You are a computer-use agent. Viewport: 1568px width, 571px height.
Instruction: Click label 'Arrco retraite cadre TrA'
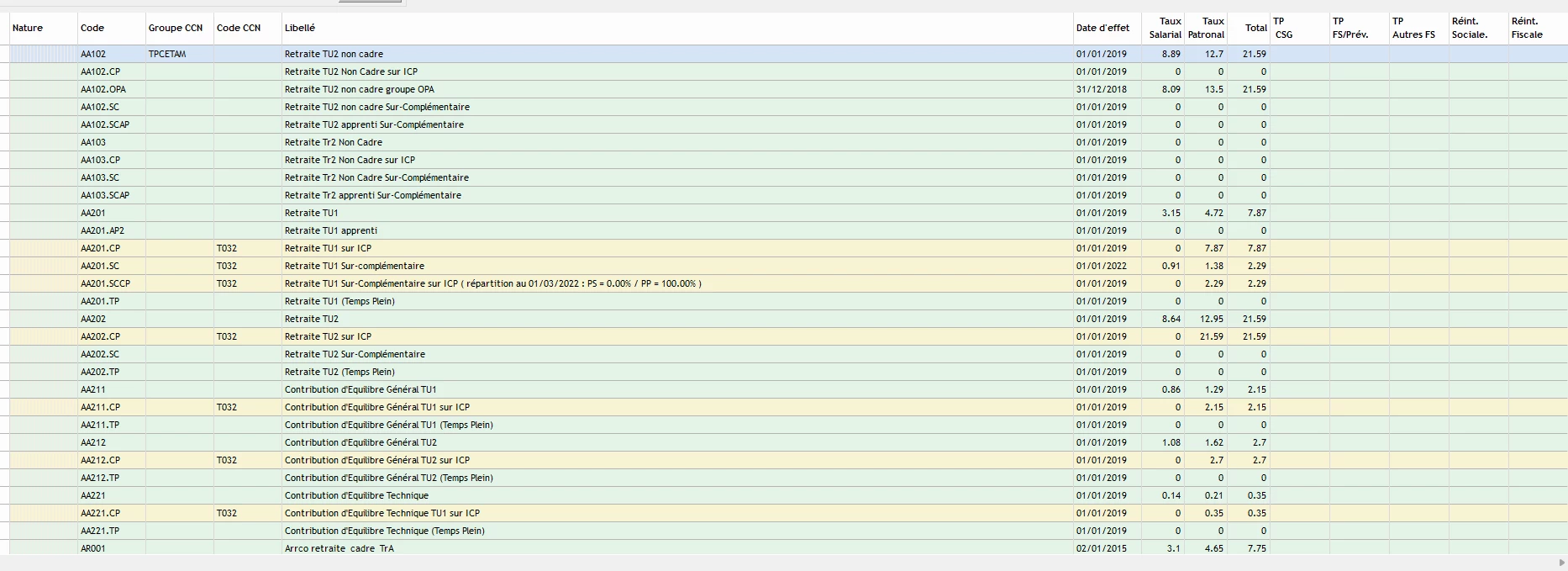point(339,548)
